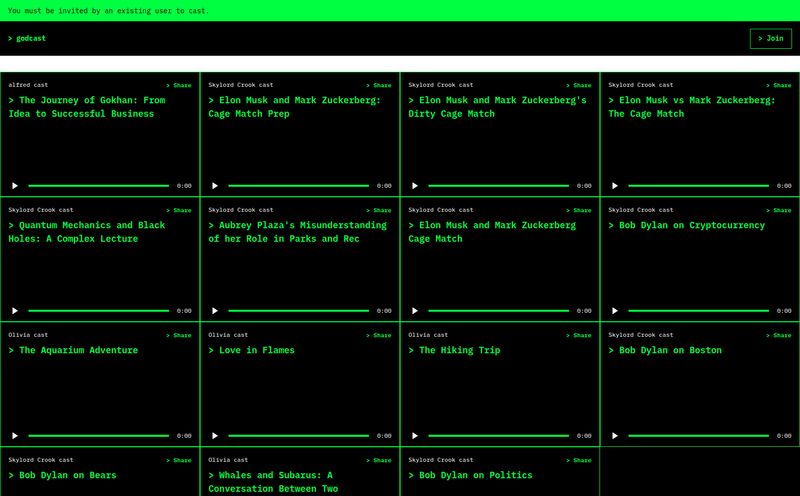Seek in 'The Hiking Trip' progress bar

[x=498, y=436]
